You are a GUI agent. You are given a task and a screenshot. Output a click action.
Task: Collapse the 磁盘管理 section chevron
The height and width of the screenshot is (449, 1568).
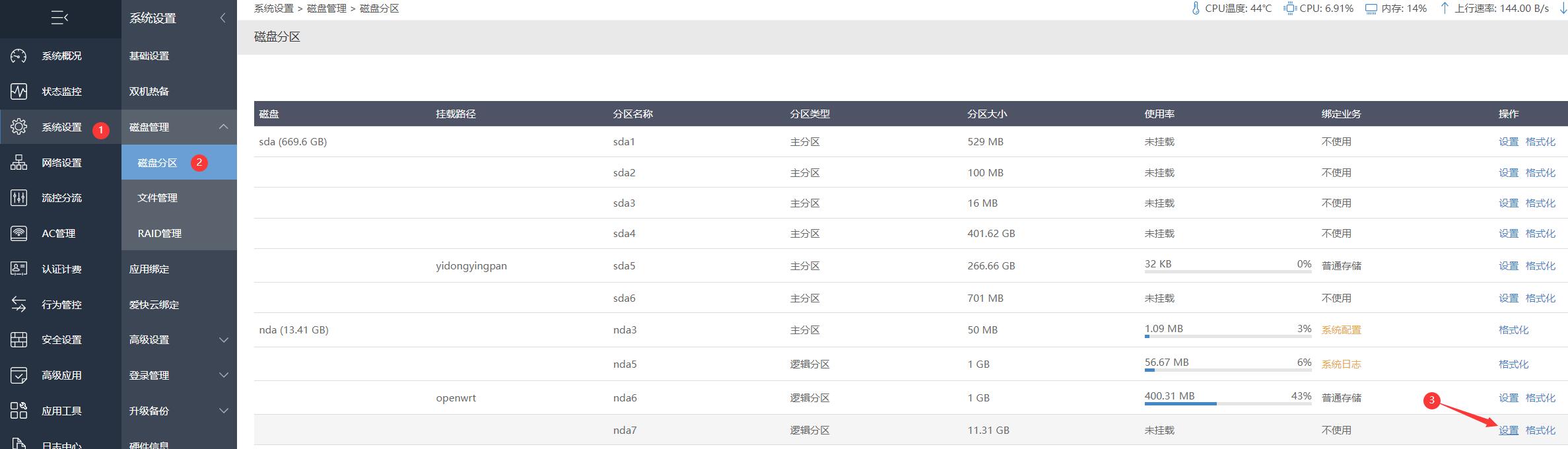pyautogui.click(x=223, y=127)
